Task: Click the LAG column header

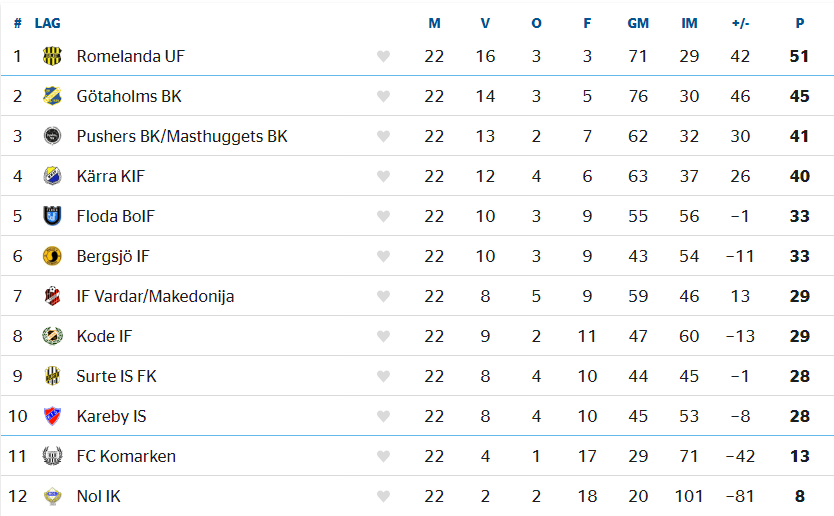Action: [47, 23]
